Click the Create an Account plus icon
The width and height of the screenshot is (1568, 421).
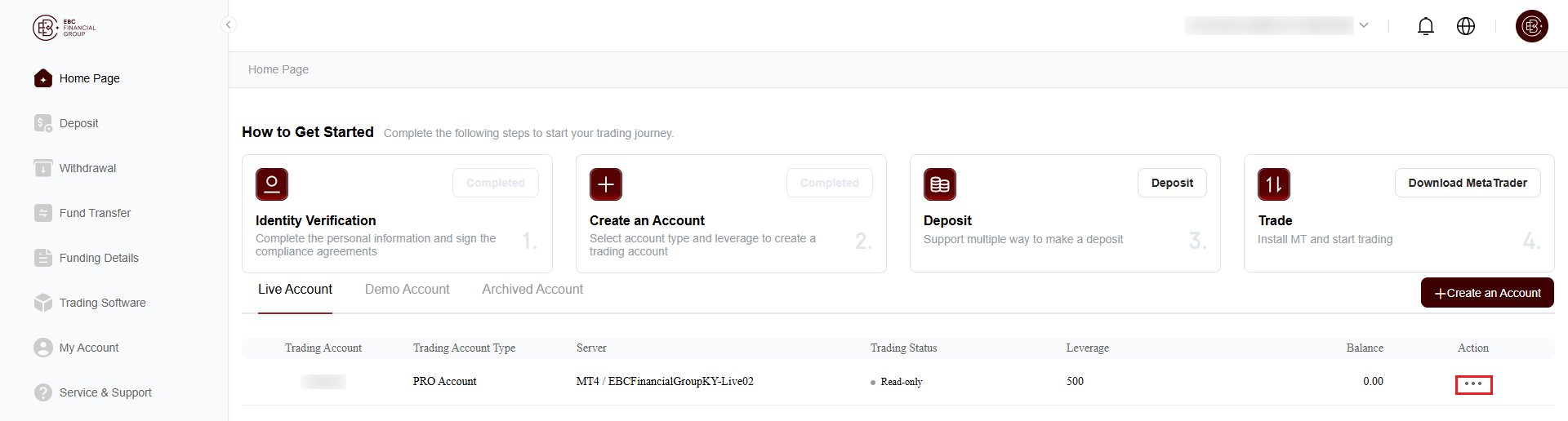click(606, 184)
